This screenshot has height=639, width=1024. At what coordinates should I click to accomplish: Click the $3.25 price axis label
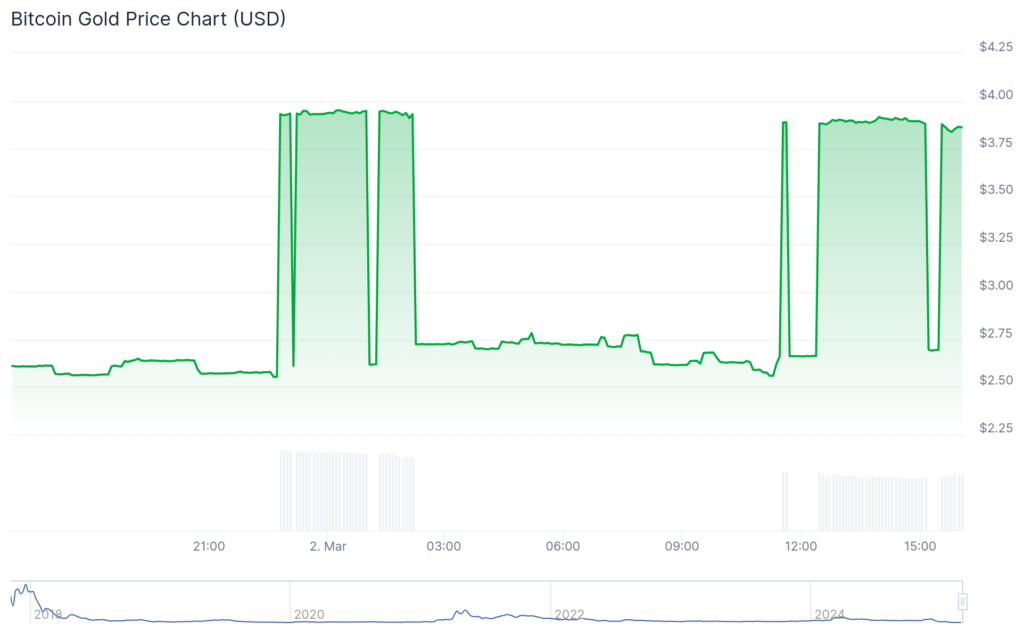click(996, 237)
